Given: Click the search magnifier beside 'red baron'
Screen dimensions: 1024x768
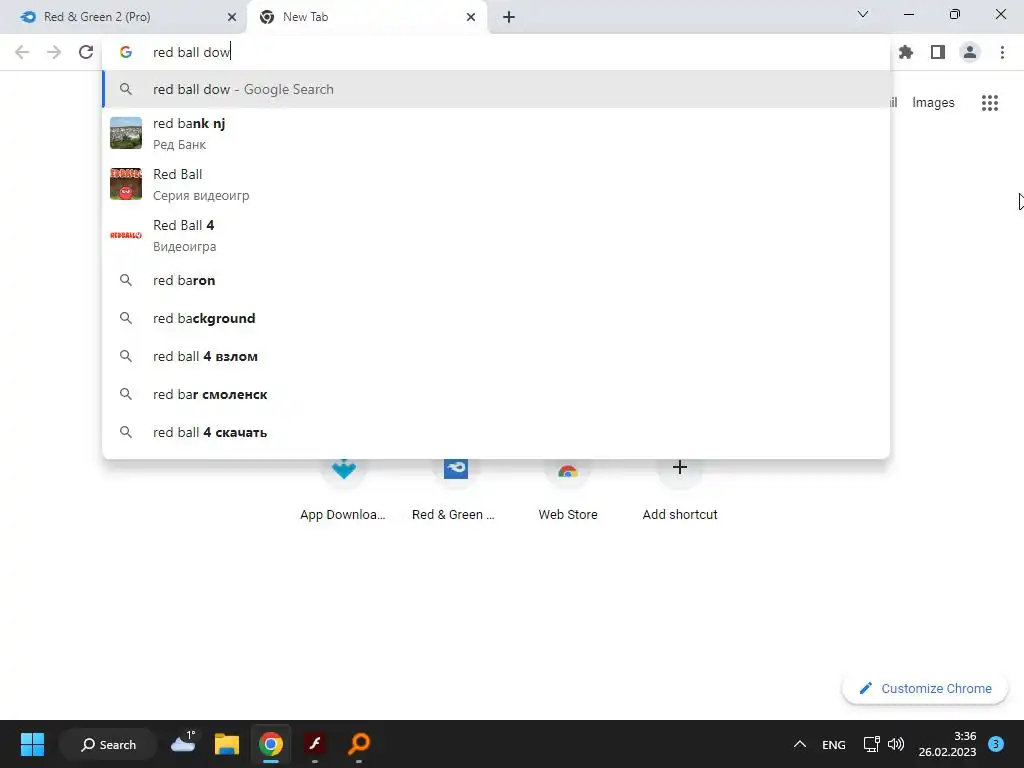Looking at the screenshot, I should tap(126, 280).
